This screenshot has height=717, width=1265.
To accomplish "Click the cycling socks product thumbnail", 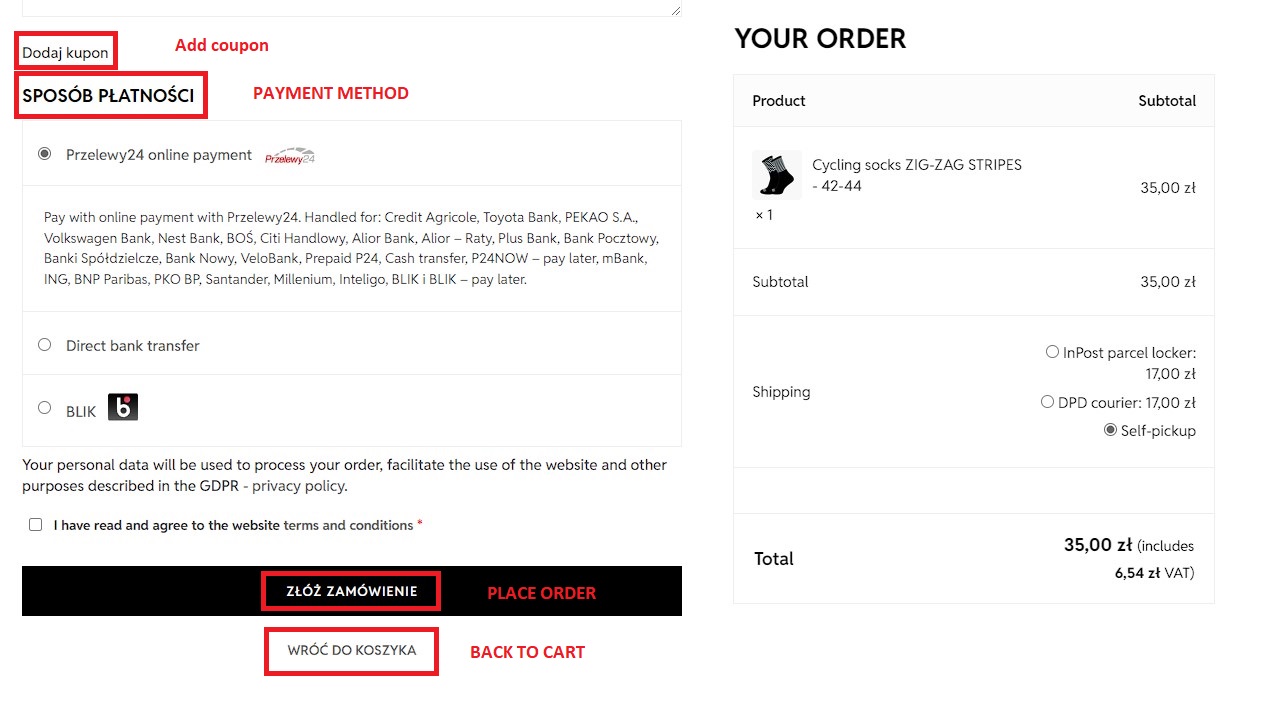I will point(776,176).
